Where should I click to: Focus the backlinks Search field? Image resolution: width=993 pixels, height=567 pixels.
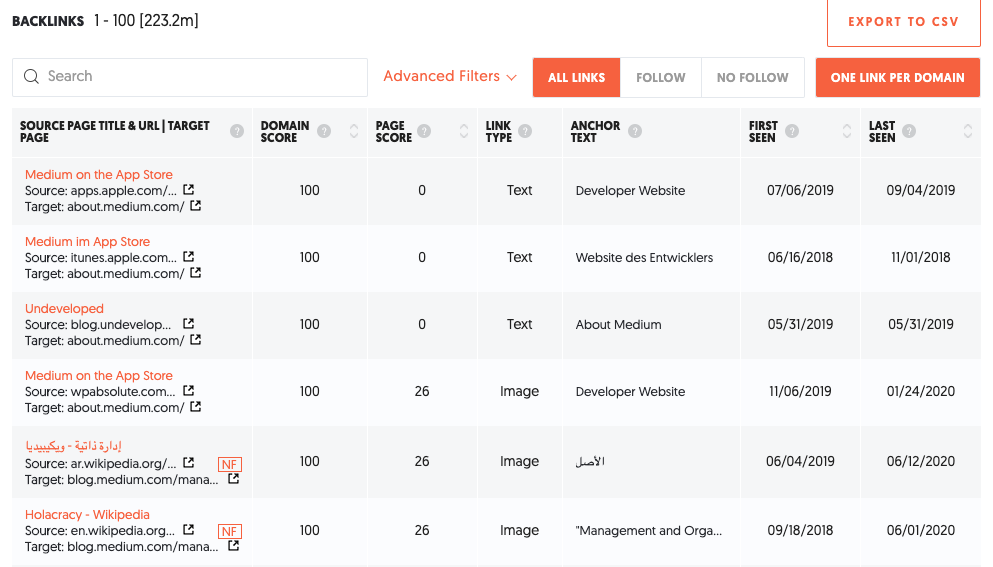[200, 77]
